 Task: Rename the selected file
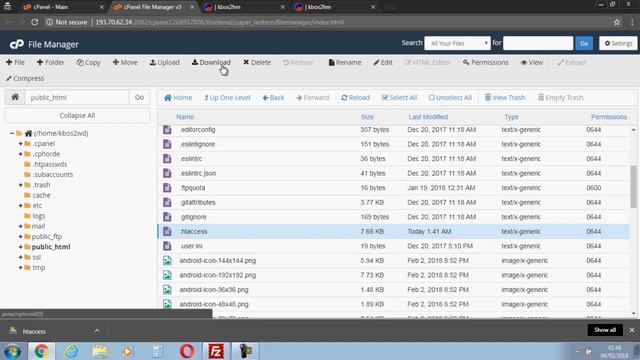tap(345, 62)
